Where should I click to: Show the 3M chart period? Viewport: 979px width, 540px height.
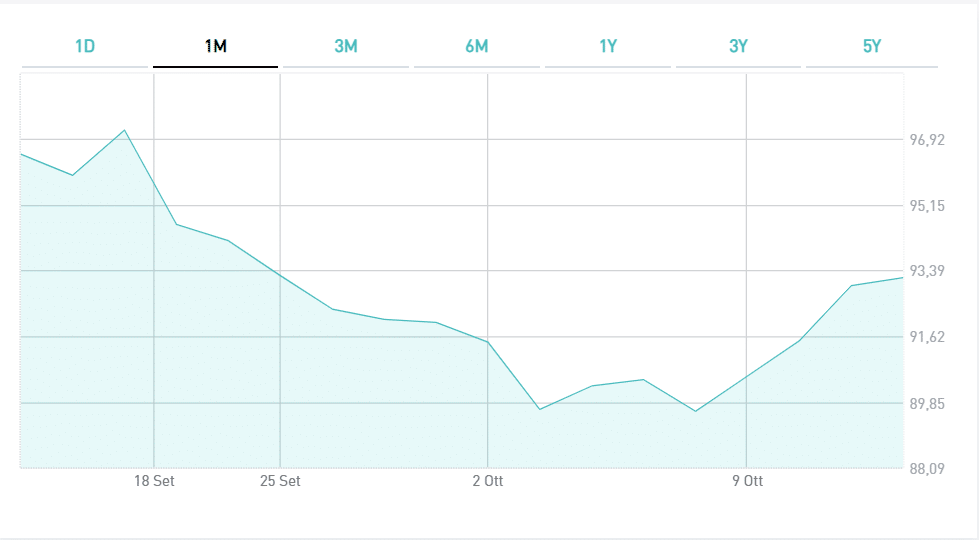click(x=346, y=47)
